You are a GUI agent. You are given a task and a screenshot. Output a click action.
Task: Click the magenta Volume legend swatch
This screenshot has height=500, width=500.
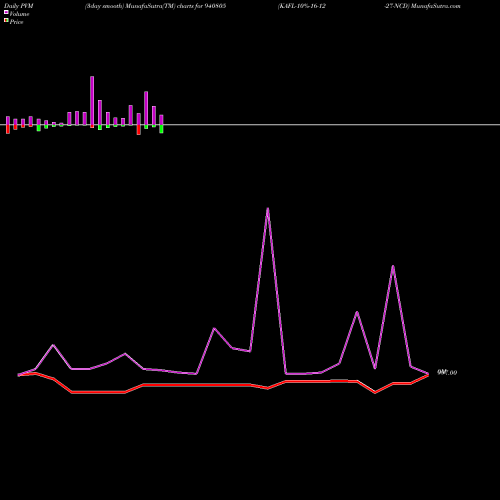click(x=6, y=13)
